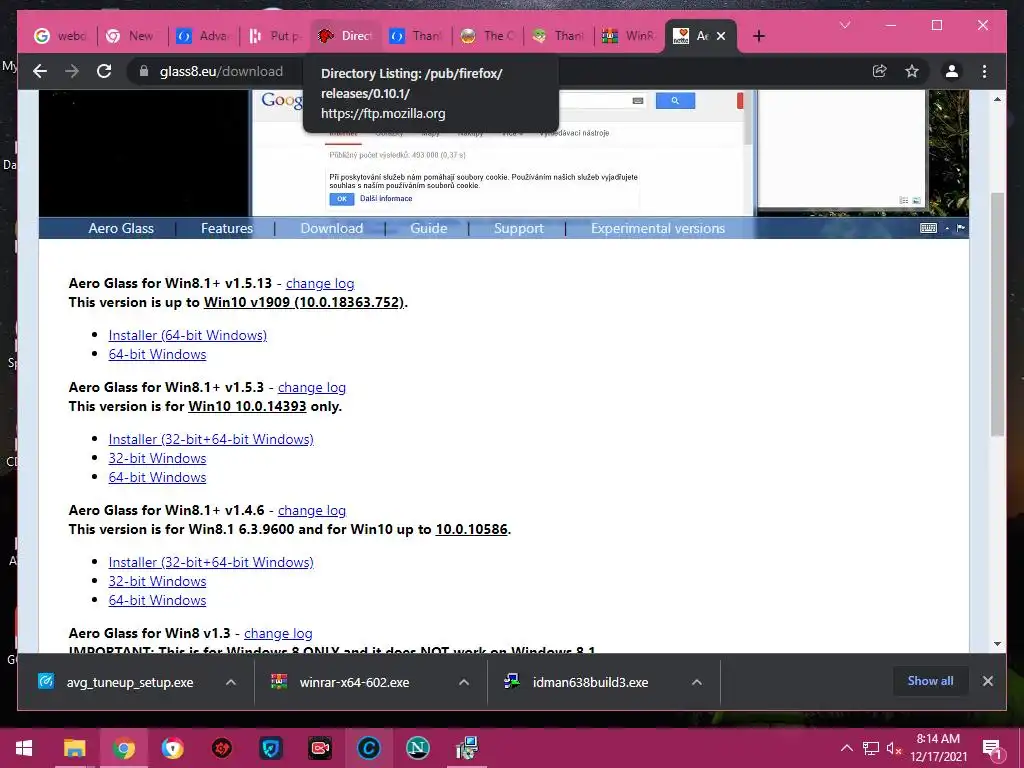1024x768 pixels.
Task: Open downloaded avg_tuneup_setup.exe
Action: pos(129,682)
